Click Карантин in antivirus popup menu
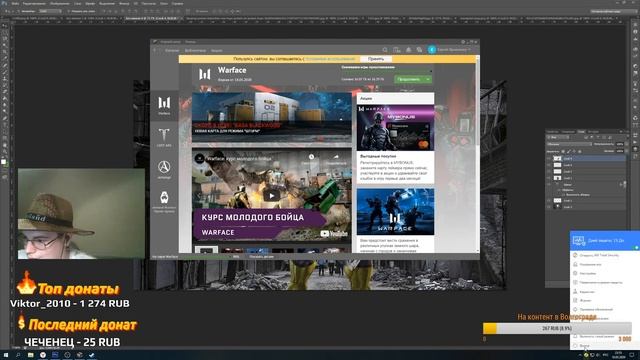 (587, 291)
